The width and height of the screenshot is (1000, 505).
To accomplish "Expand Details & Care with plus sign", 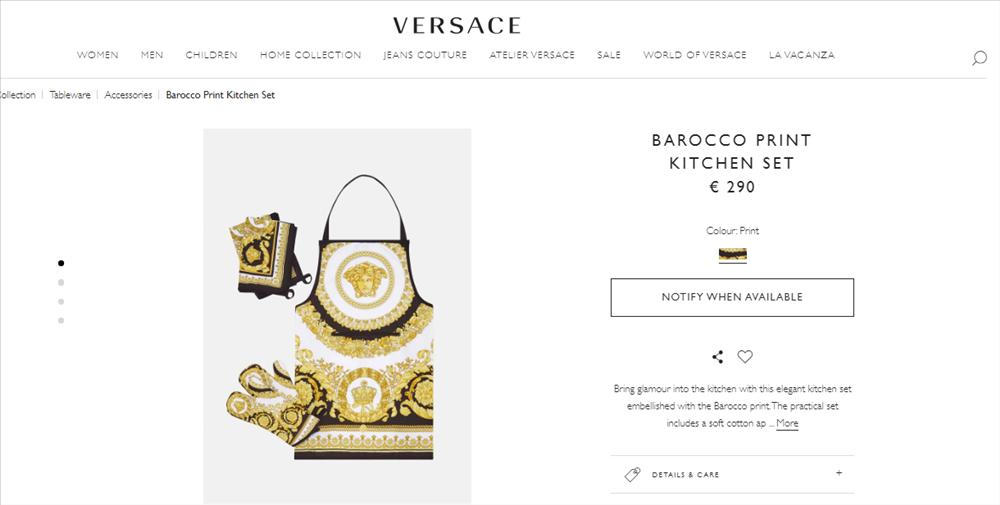I will 839,473.
